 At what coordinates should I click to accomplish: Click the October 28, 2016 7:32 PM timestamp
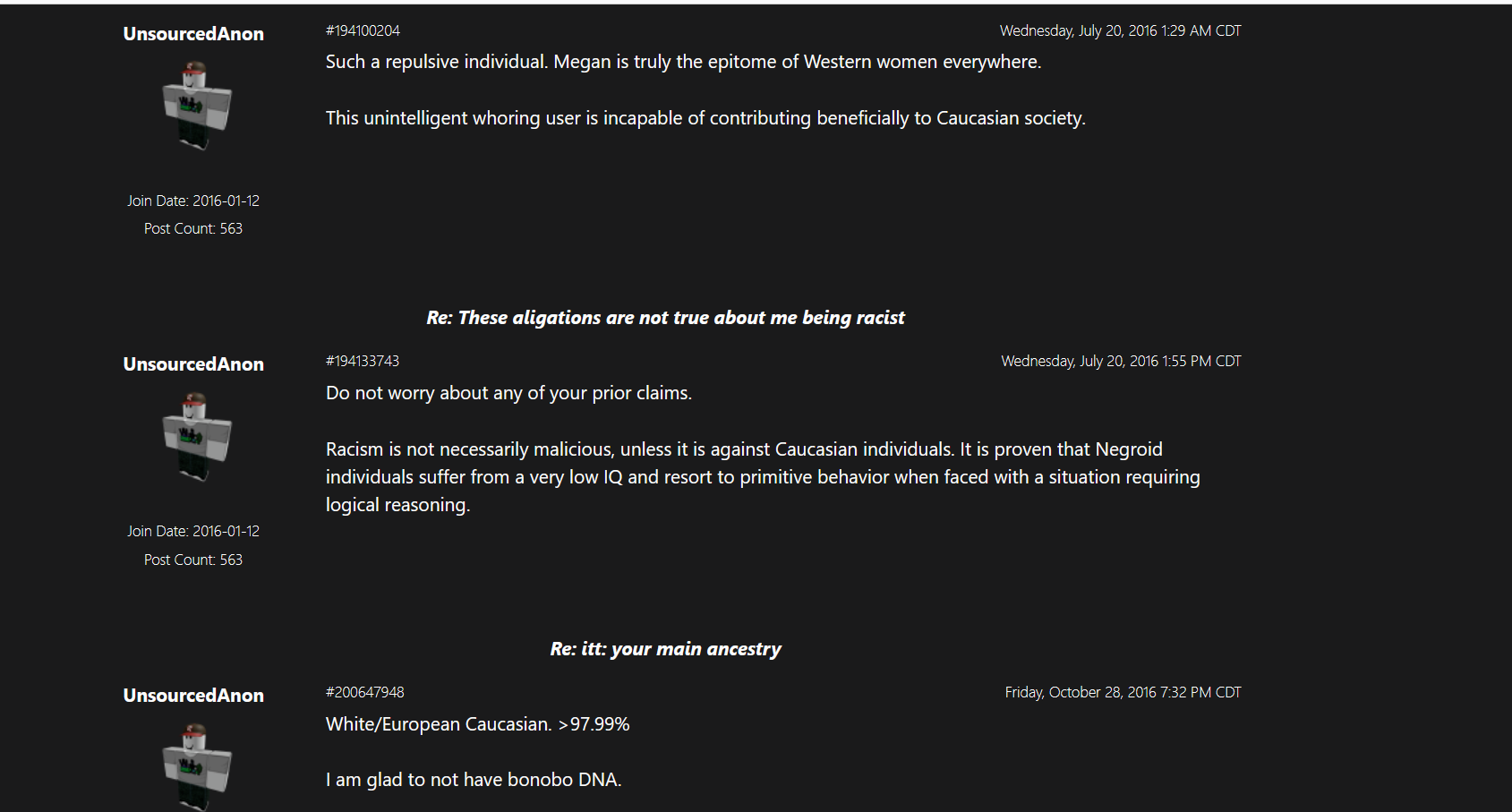tap(1123, 692)
